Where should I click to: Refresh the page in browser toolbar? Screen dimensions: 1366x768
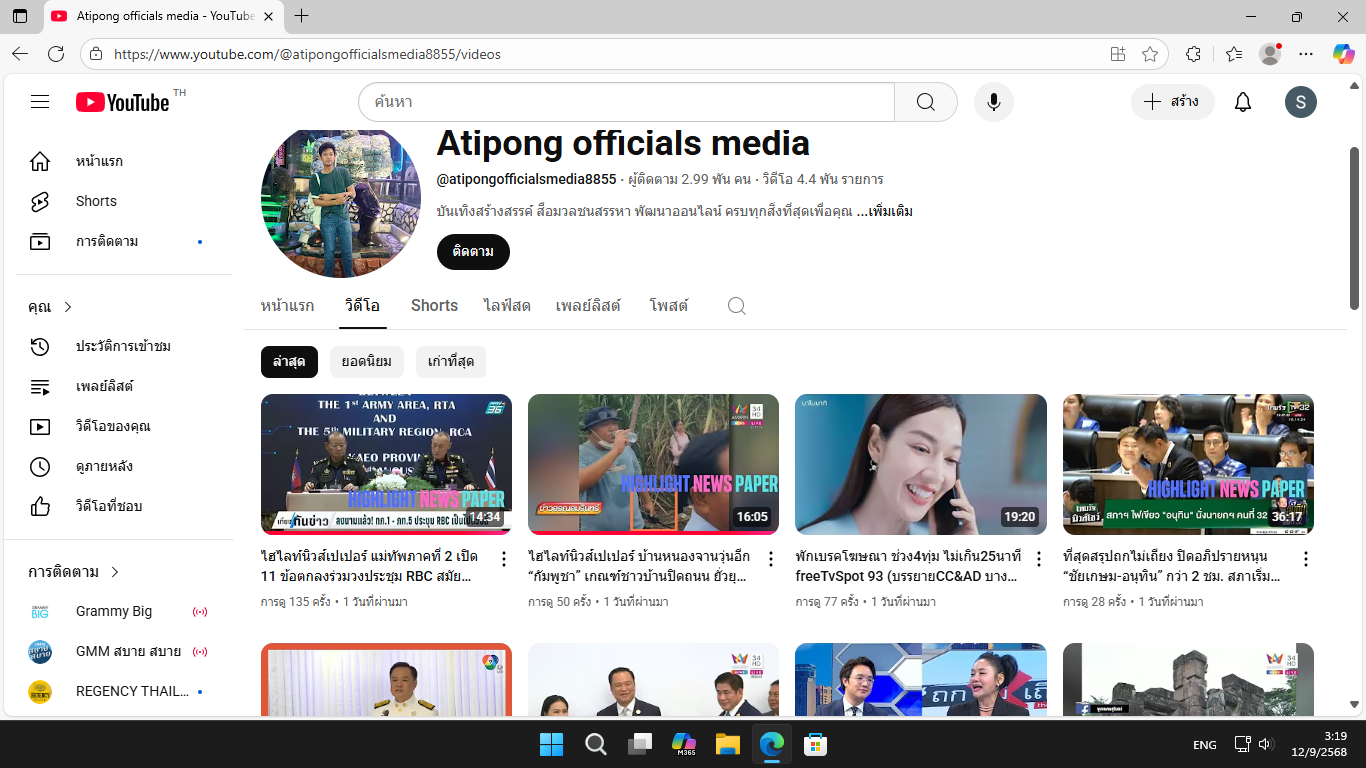click(56, 54)
